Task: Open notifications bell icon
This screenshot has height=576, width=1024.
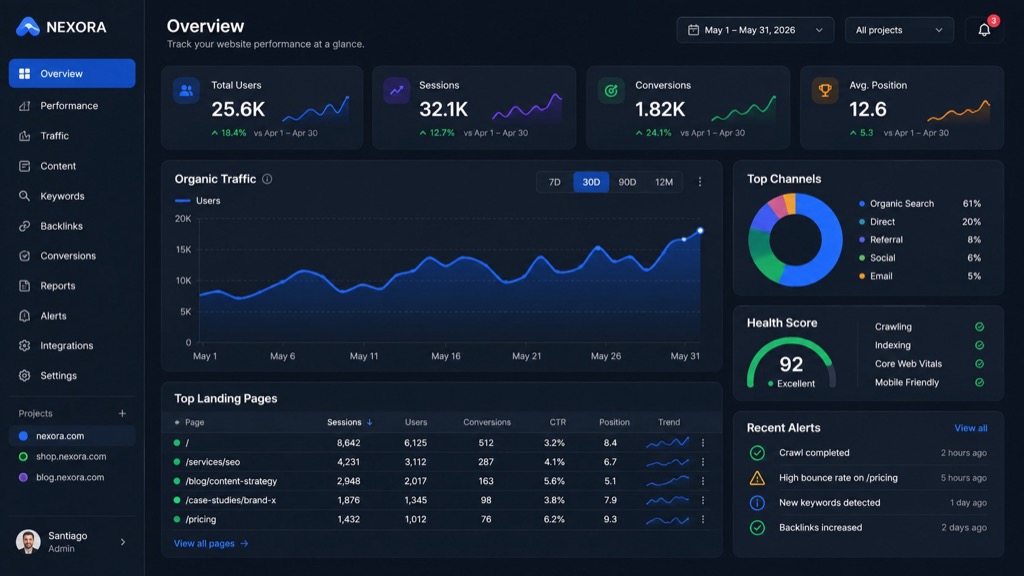Action: coord(984,30)
